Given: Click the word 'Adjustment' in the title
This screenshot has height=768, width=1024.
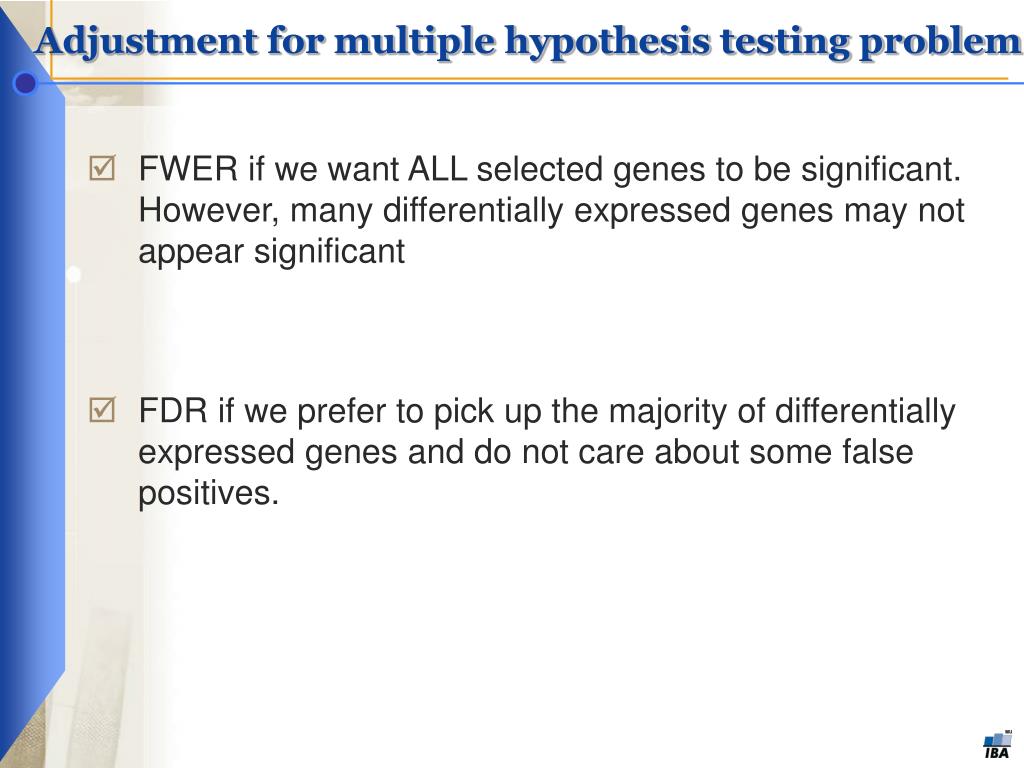Looking at the screenshot, I should [147, 43].
